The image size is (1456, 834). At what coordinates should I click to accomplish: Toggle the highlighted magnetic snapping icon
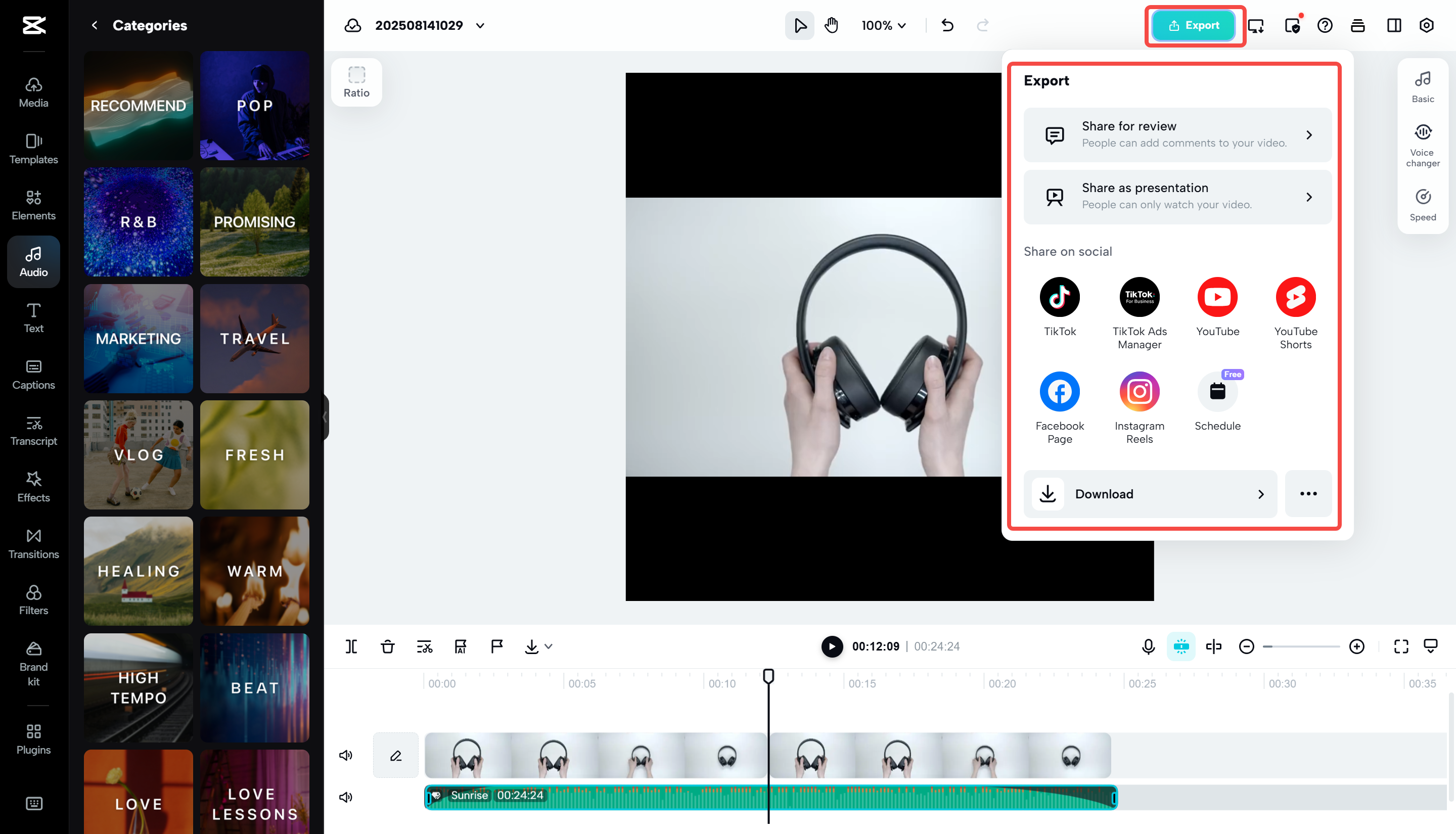click(x=1180, y=646)
